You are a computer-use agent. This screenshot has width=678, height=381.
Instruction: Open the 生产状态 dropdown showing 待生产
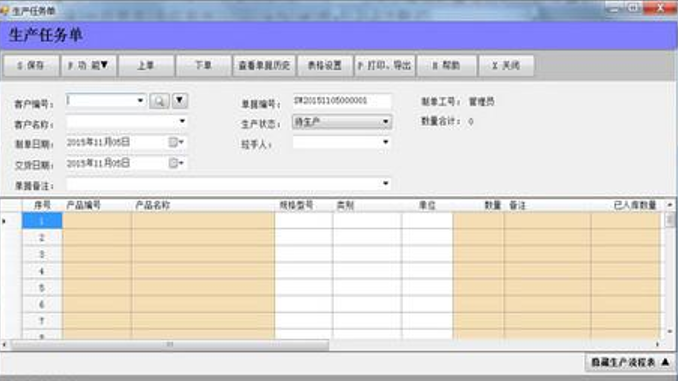(342, 122)
